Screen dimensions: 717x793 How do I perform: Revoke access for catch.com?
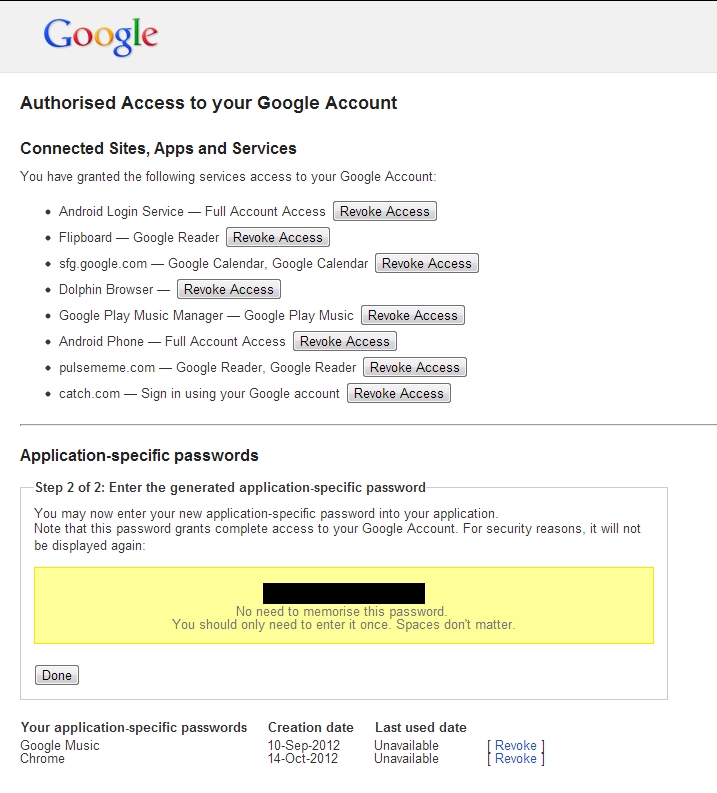pyautogui.click(x=398, y=393)
